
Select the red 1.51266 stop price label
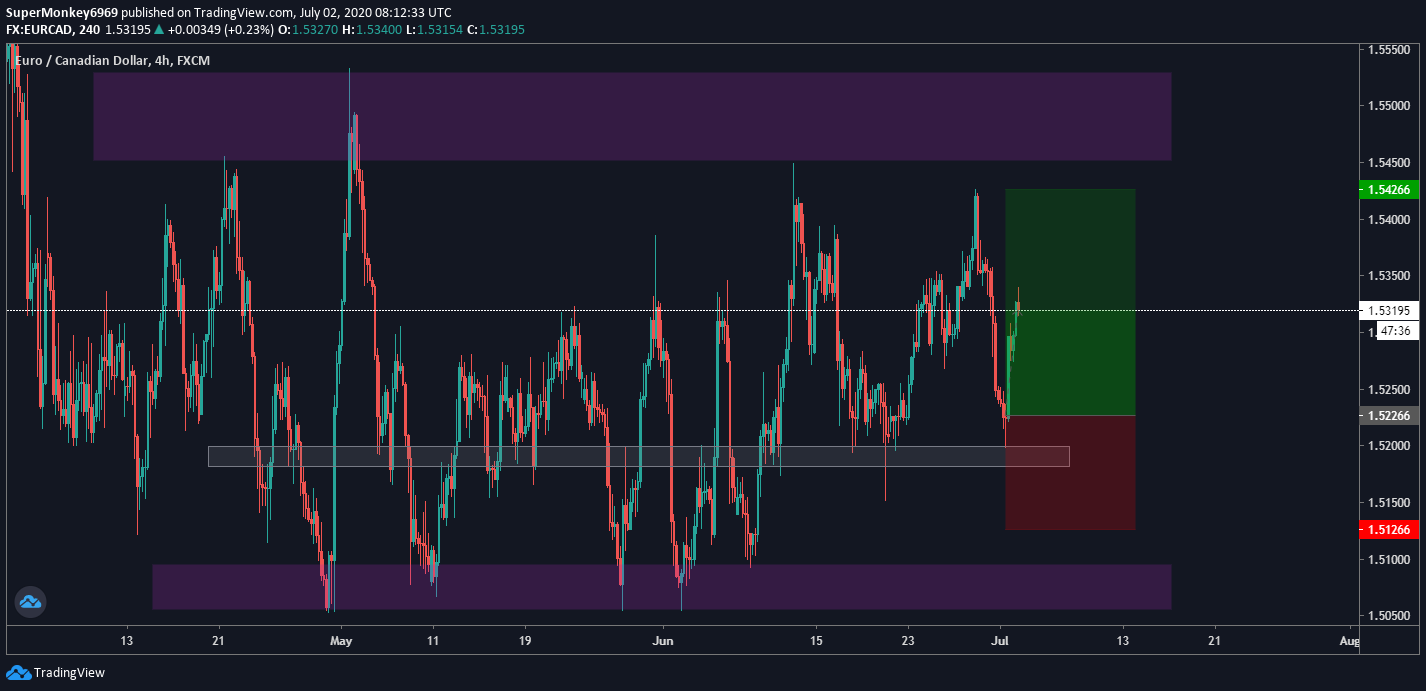(1390, 529)
